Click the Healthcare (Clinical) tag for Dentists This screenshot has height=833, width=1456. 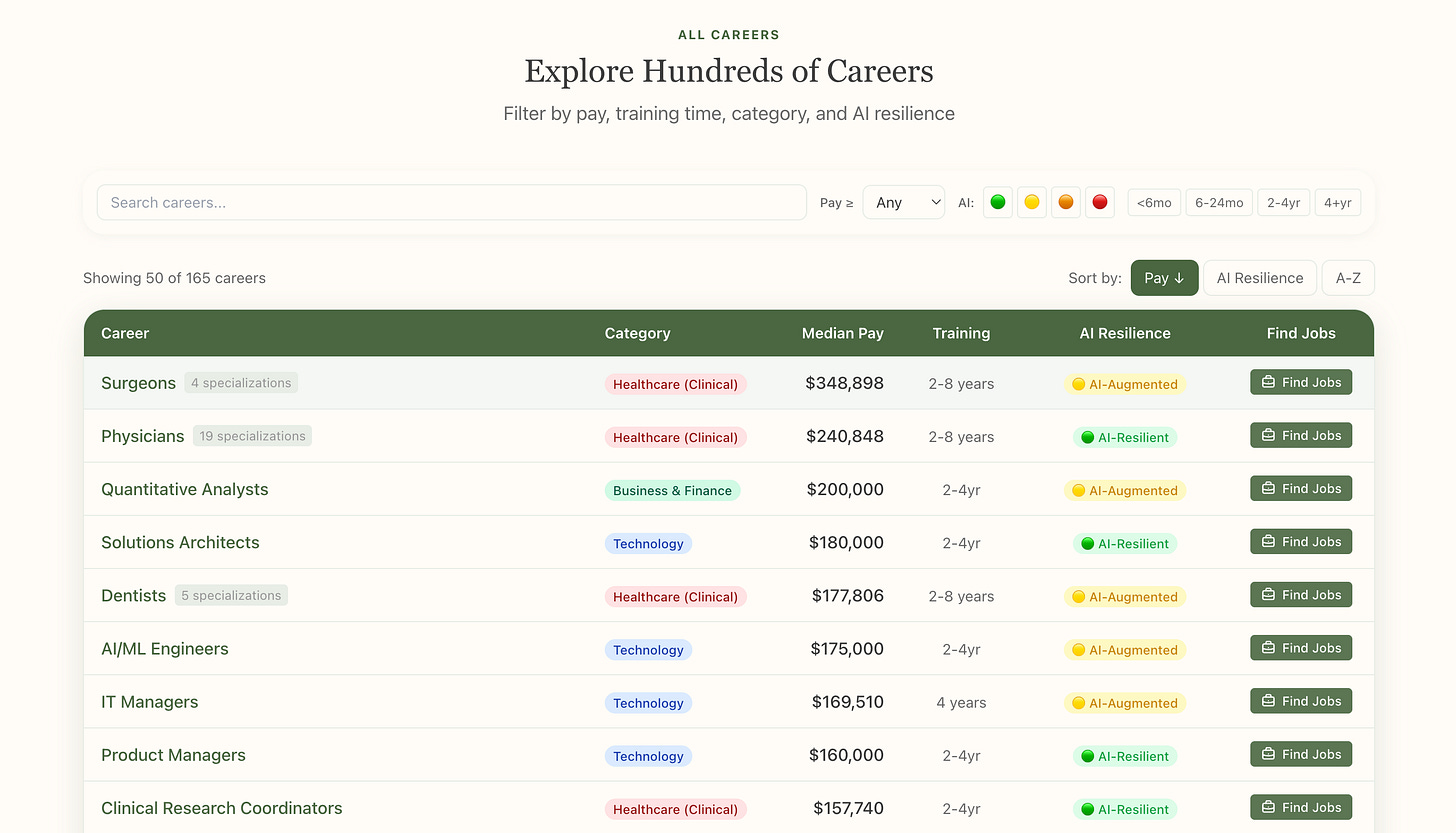(x=675, y=596)
